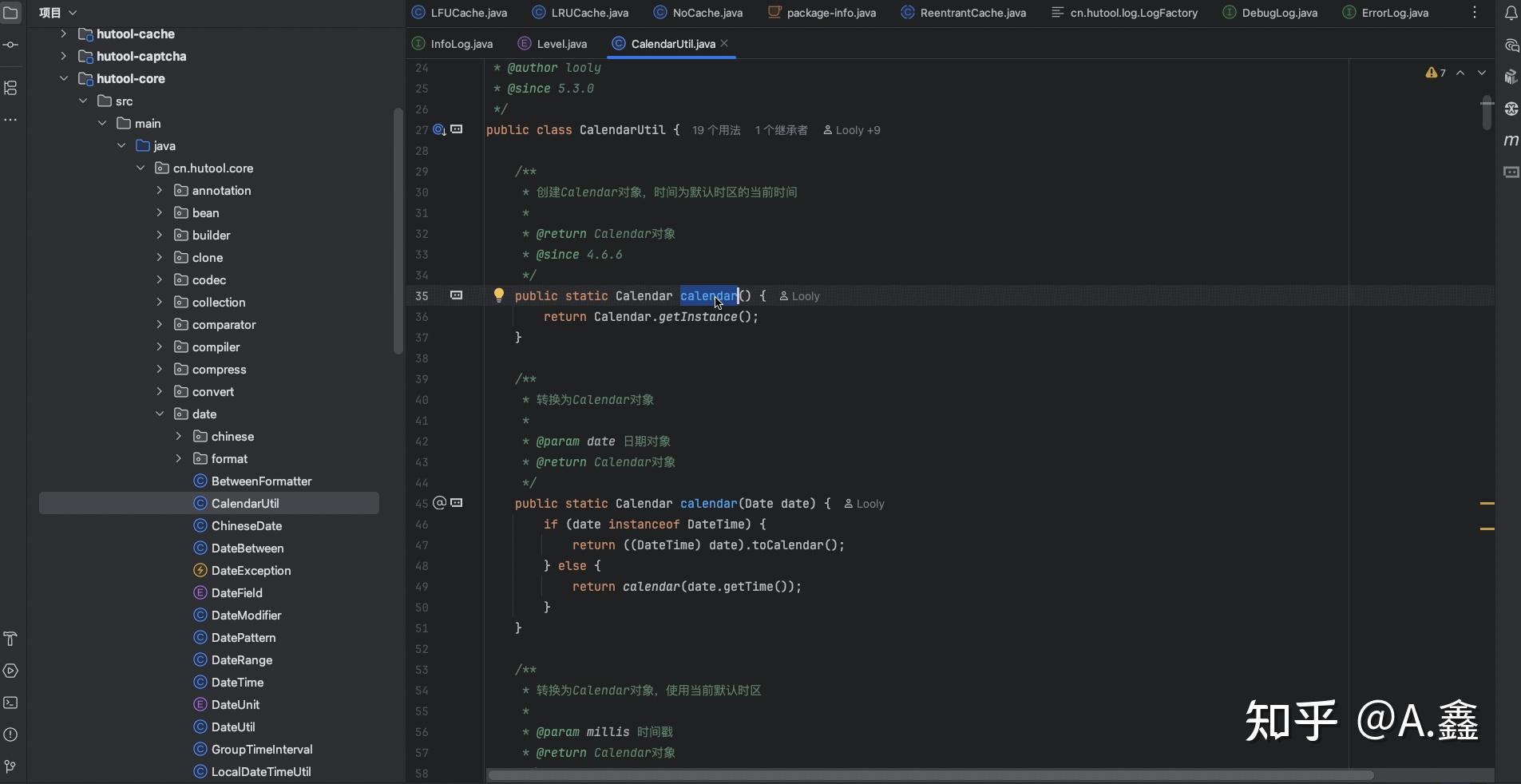The width and height of the screenshot is (1521, 784).
Task: Click the intention lightbulb on line 35
Action: 499,295
